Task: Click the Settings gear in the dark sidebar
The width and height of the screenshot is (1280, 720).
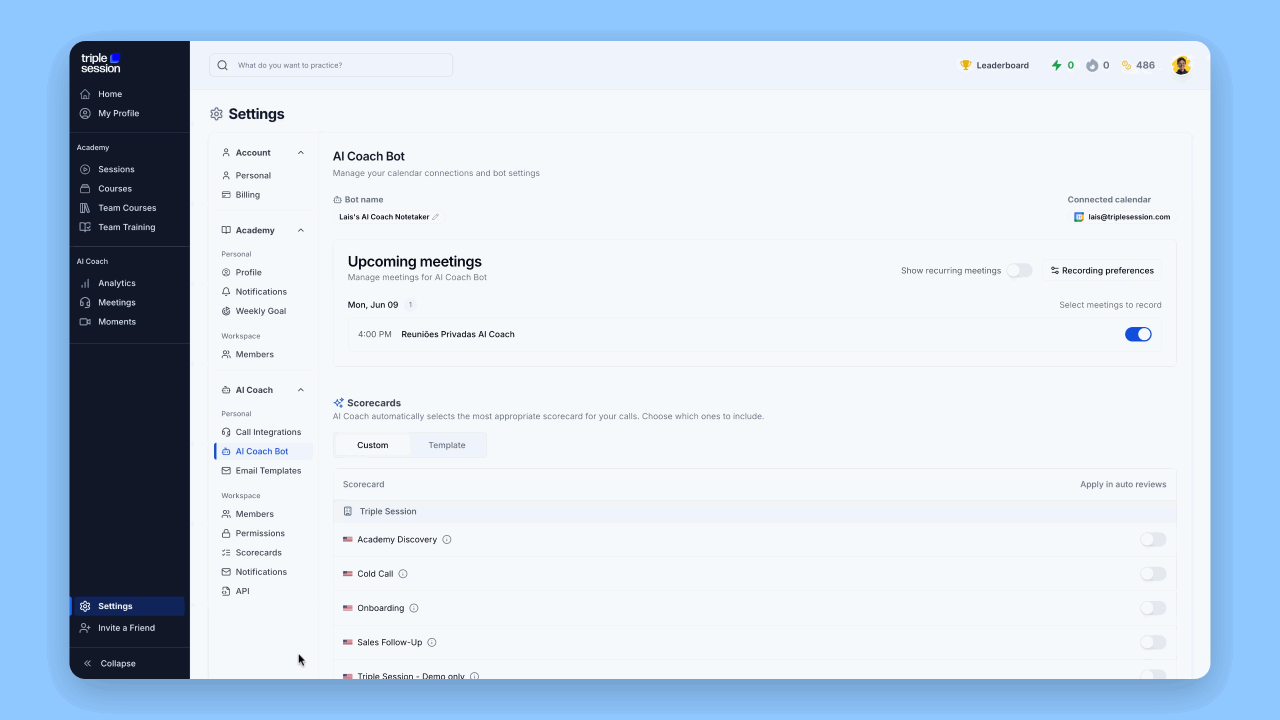Action: coord(85,606)
